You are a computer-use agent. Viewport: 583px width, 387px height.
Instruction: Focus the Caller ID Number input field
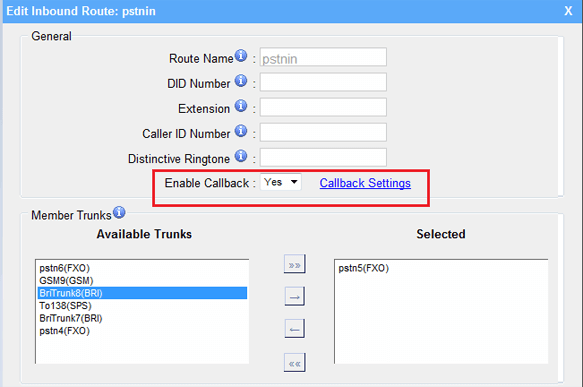pos(323,132)
